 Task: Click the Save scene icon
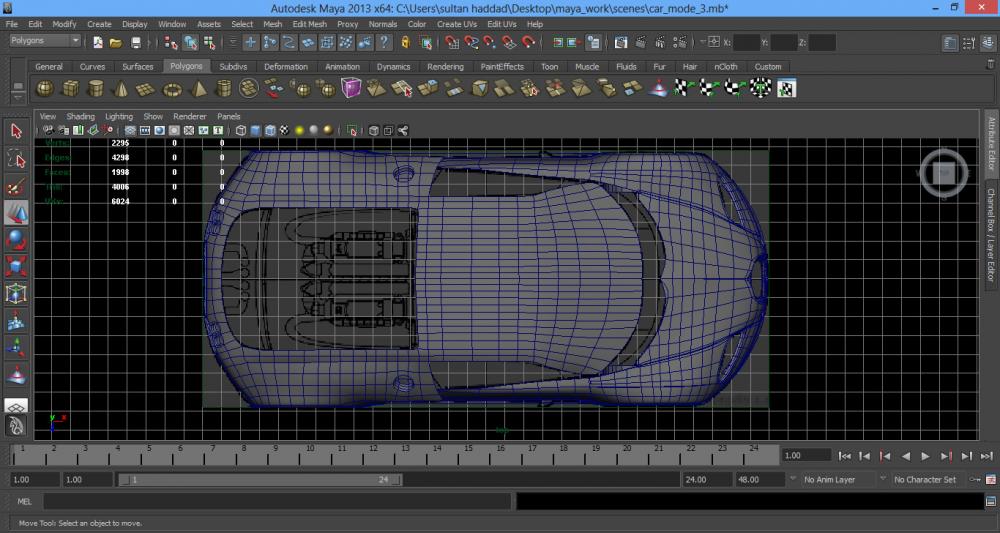coord(136,43)
